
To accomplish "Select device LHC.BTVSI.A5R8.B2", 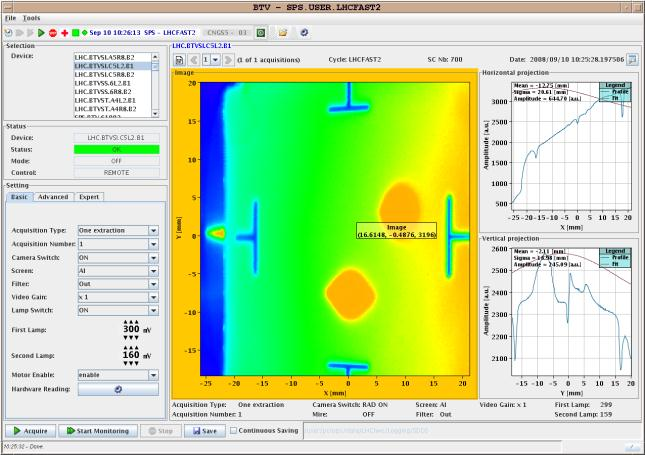I will coord(112,57).
